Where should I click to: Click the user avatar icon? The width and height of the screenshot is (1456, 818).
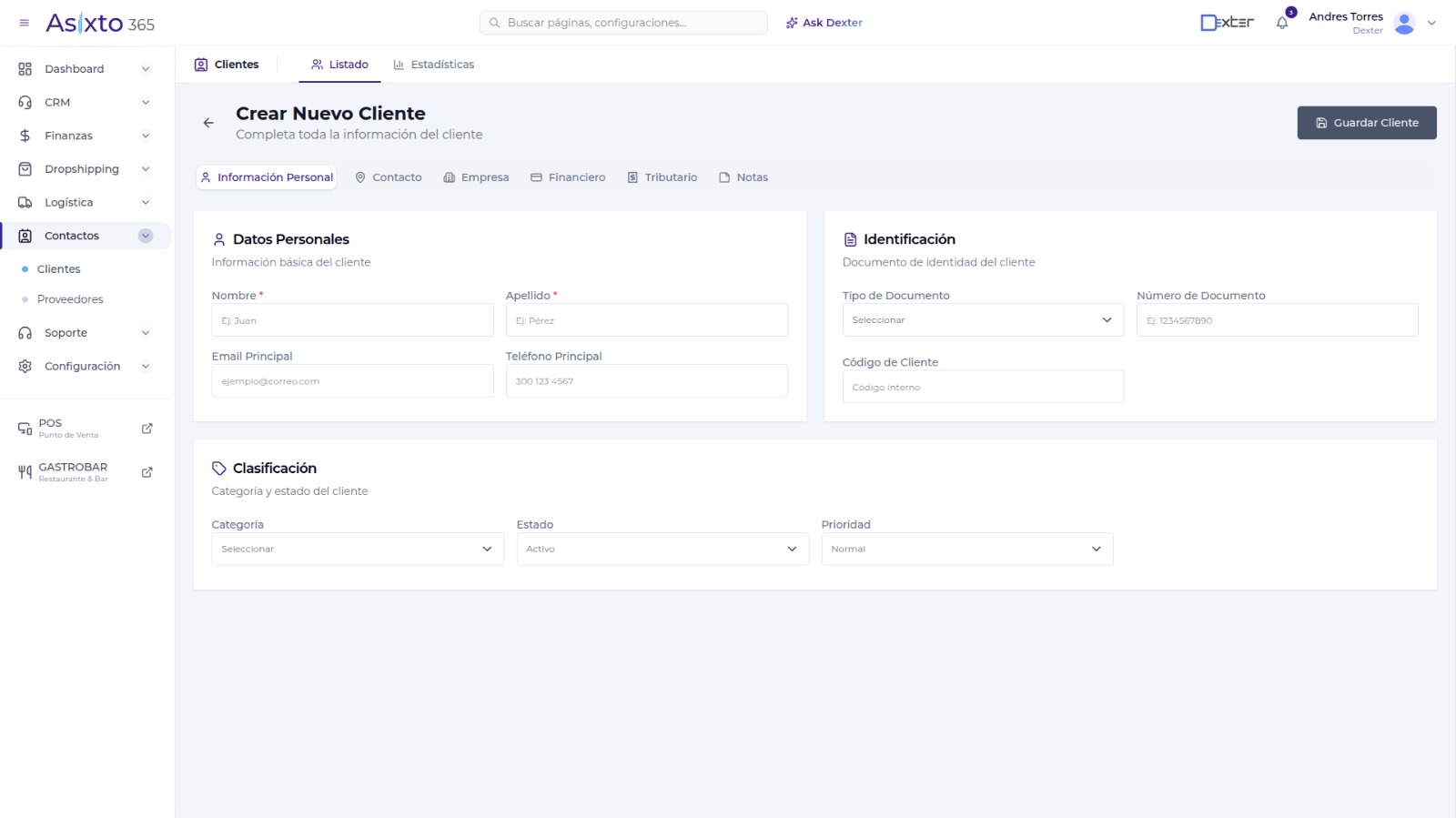coord(1404,23)
